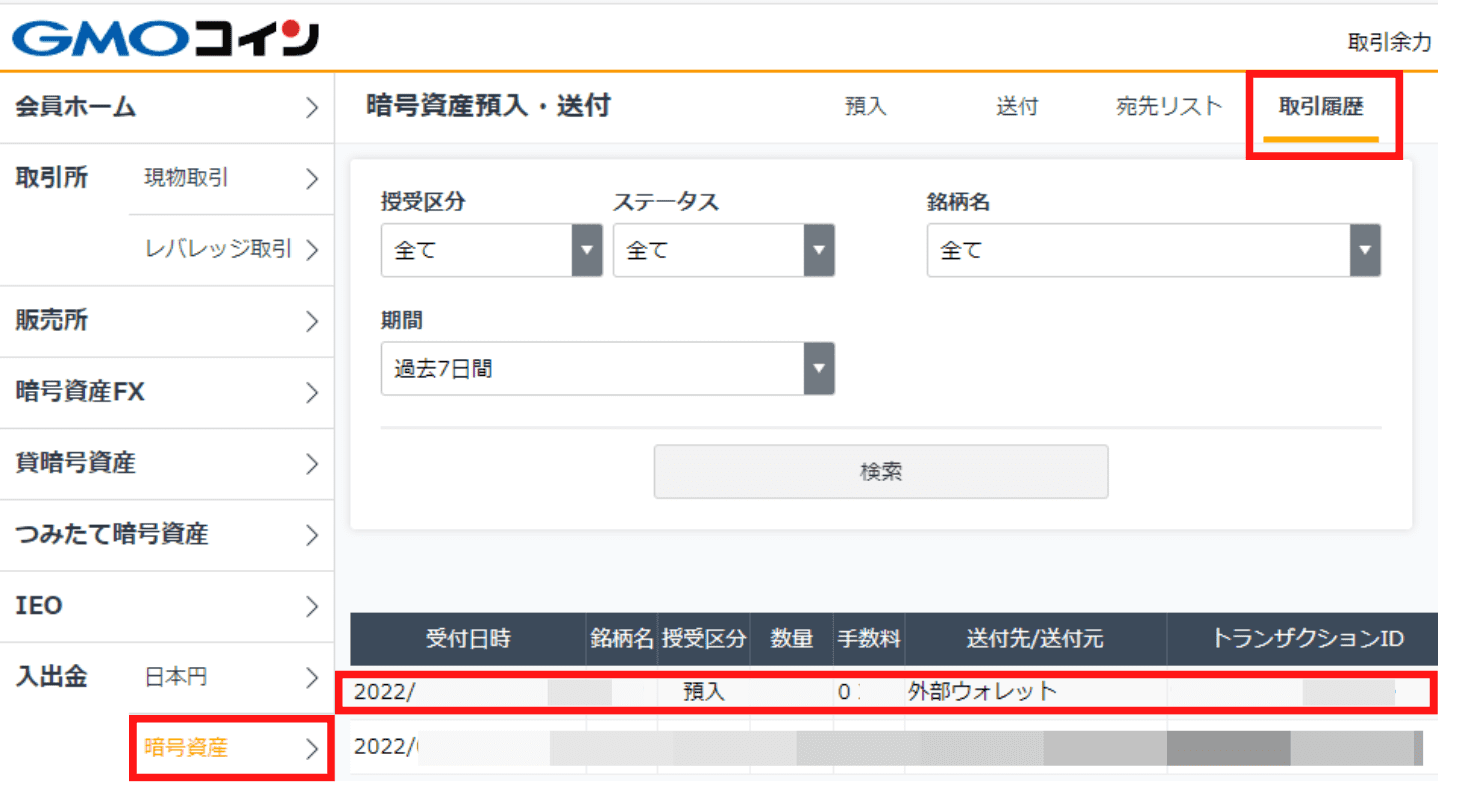Click chevron next to IEO
Screen dimensions: 1466x801
coord(312,606)
